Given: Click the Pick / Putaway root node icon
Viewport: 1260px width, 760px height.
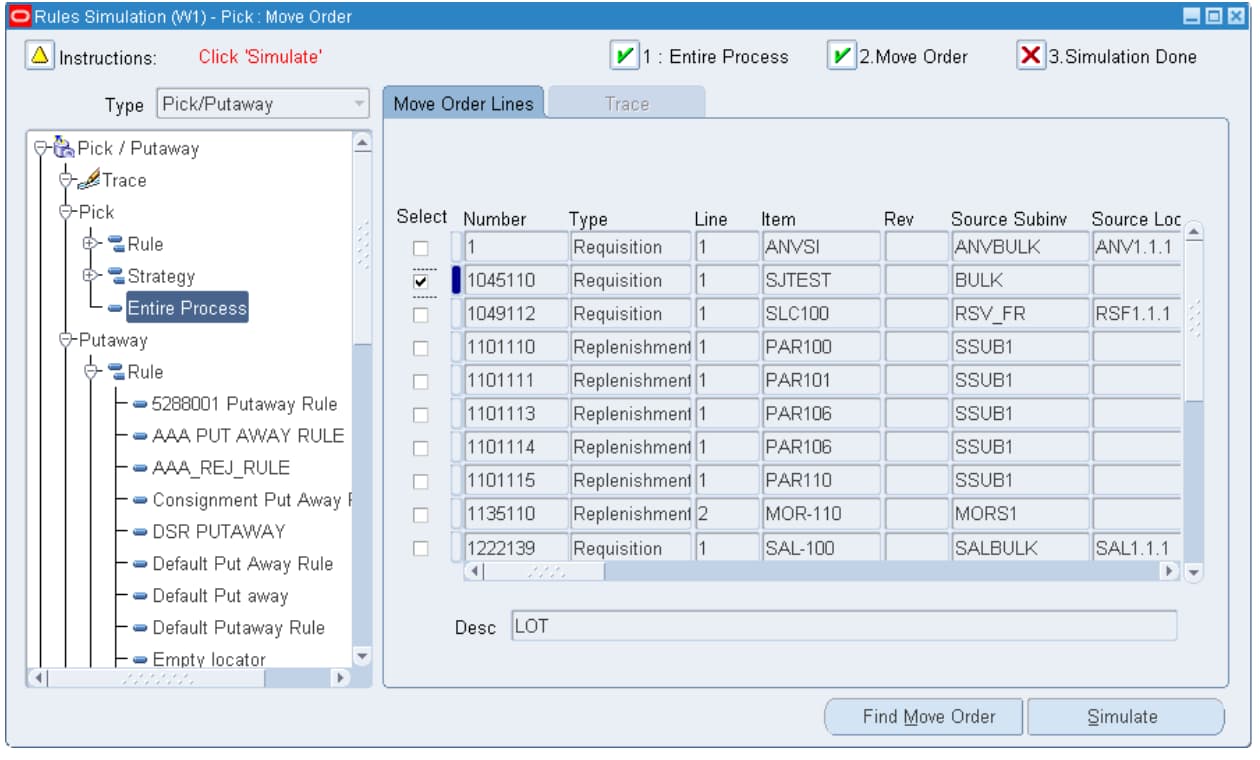Looking at the screenshot, I should (x=64, y=148).
